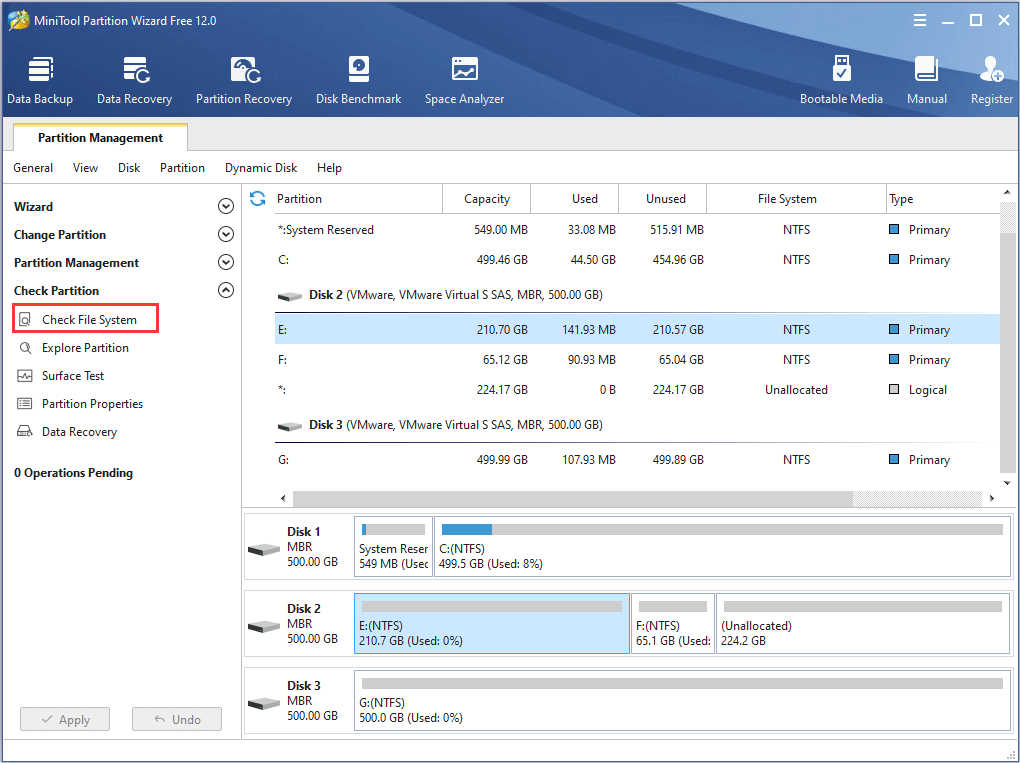Open the Dynamic Disk menu

coord(260,168)
